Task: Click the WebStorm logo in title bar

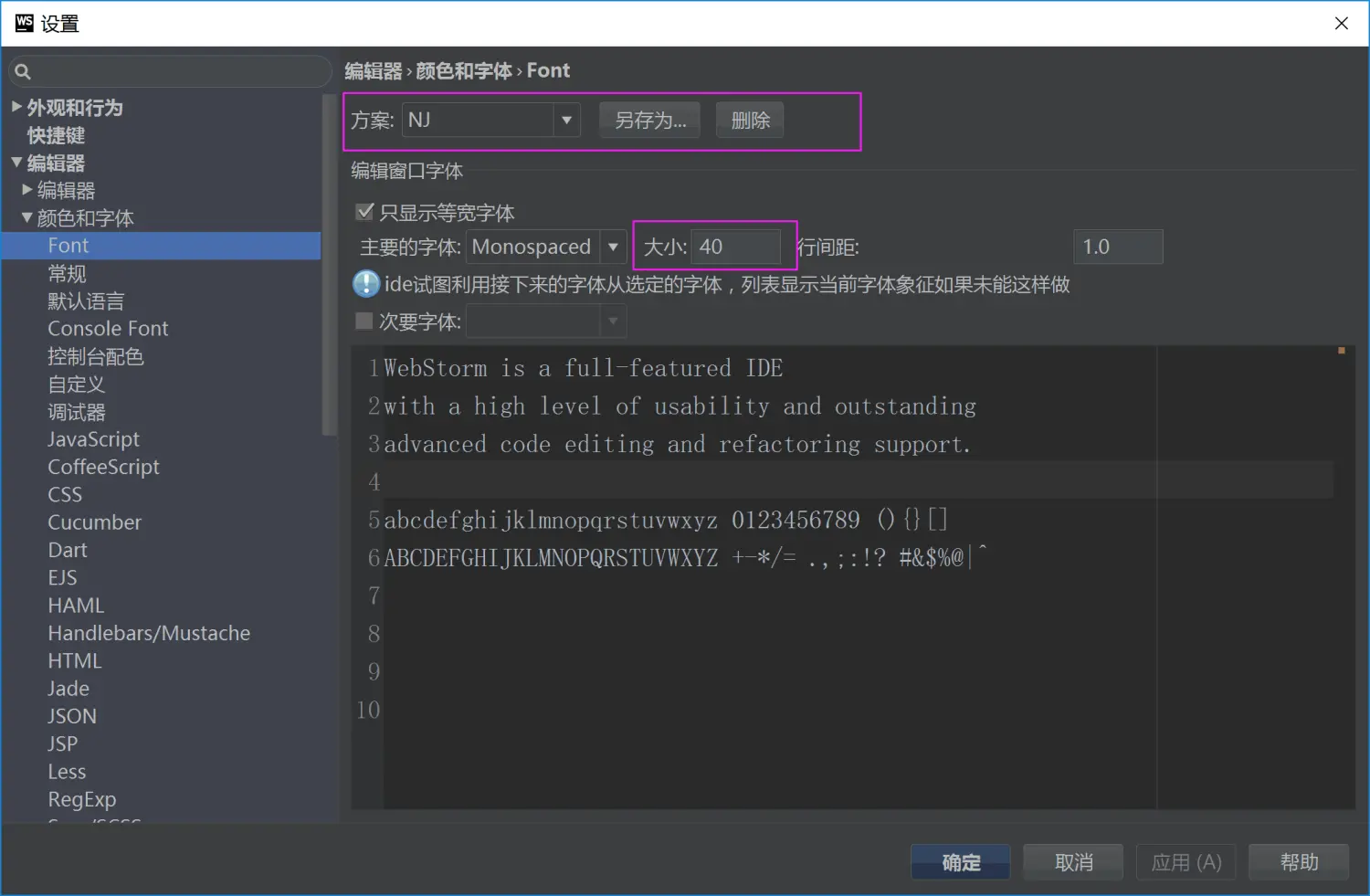Action: pos(25,23)
